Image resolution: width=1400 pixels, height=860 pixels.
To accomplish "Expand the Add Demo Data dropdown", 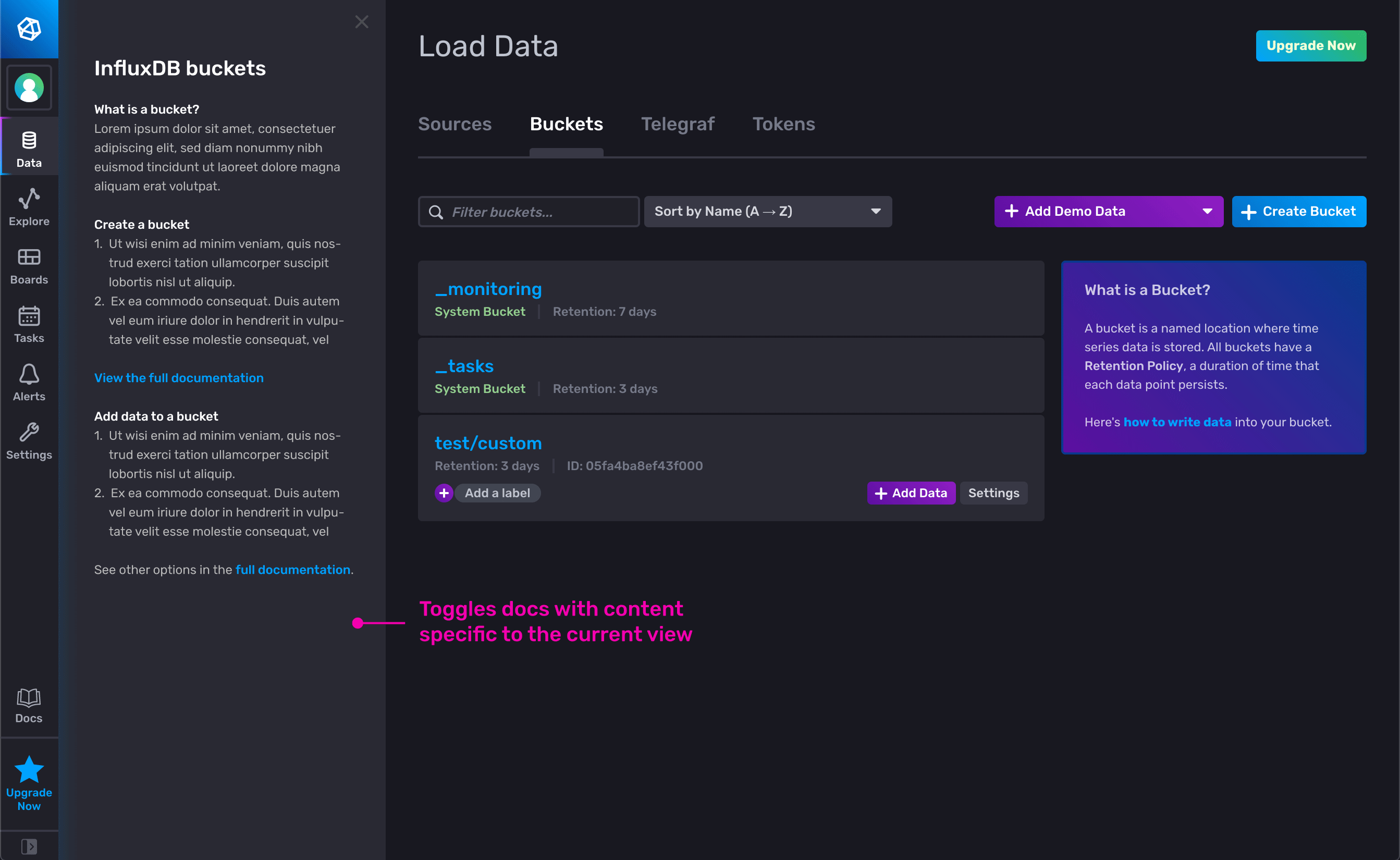I will 1108,212.
